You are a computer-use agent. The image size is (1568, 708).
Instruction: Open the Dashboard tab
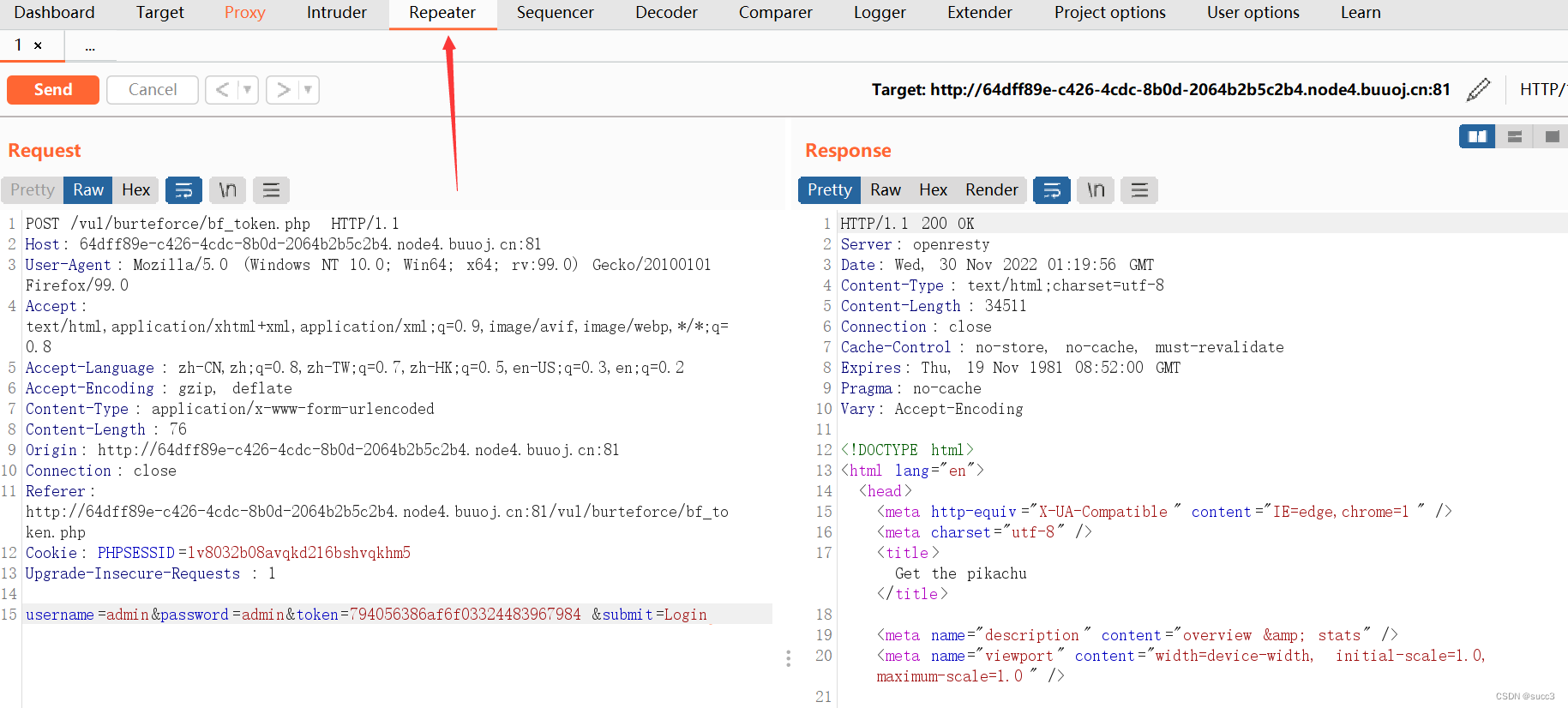(54, 13)
